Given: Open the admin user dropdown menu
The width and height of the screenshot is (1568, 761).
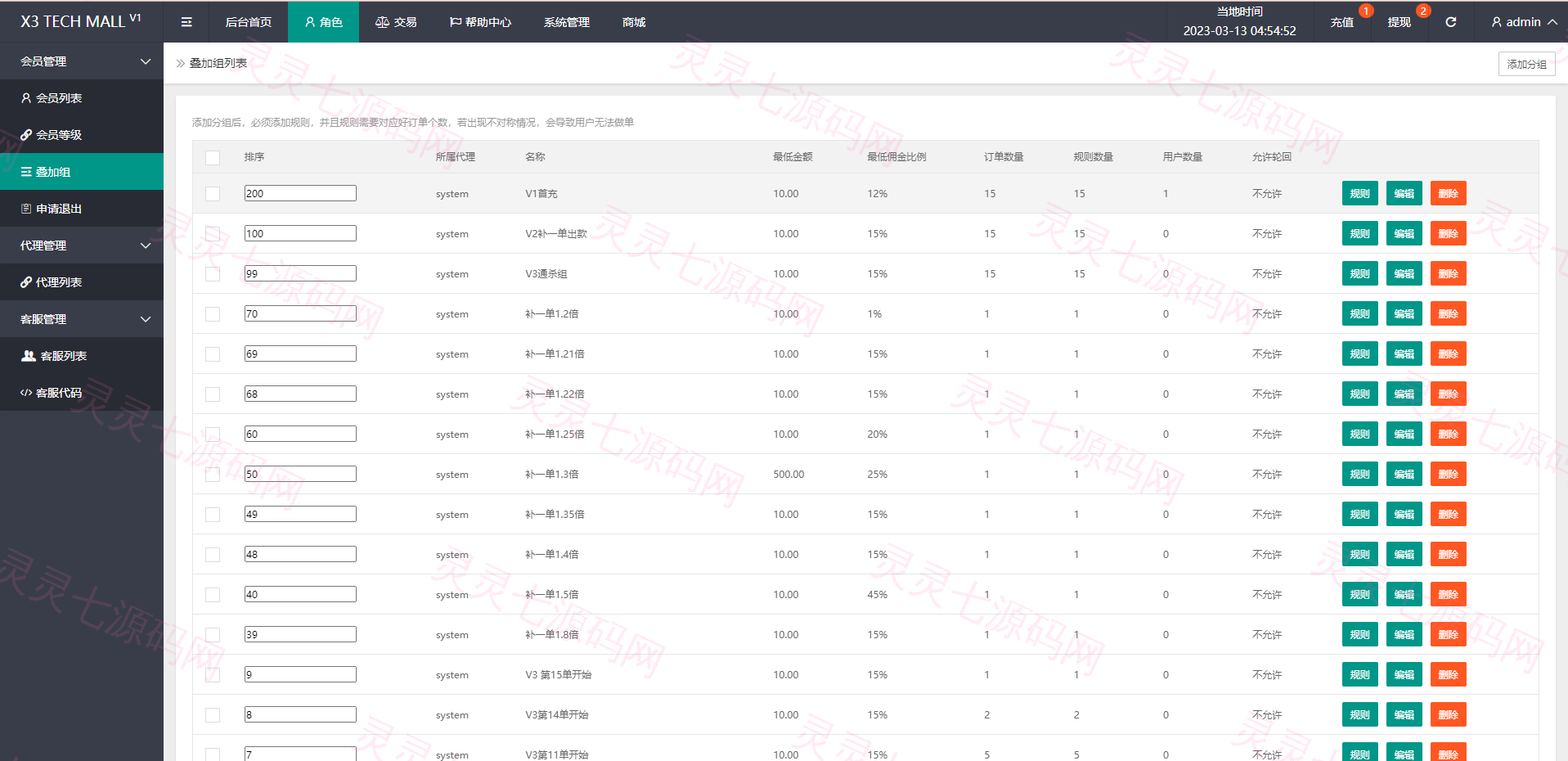Looking at the screenshot, I should (x=1524, y=22).
